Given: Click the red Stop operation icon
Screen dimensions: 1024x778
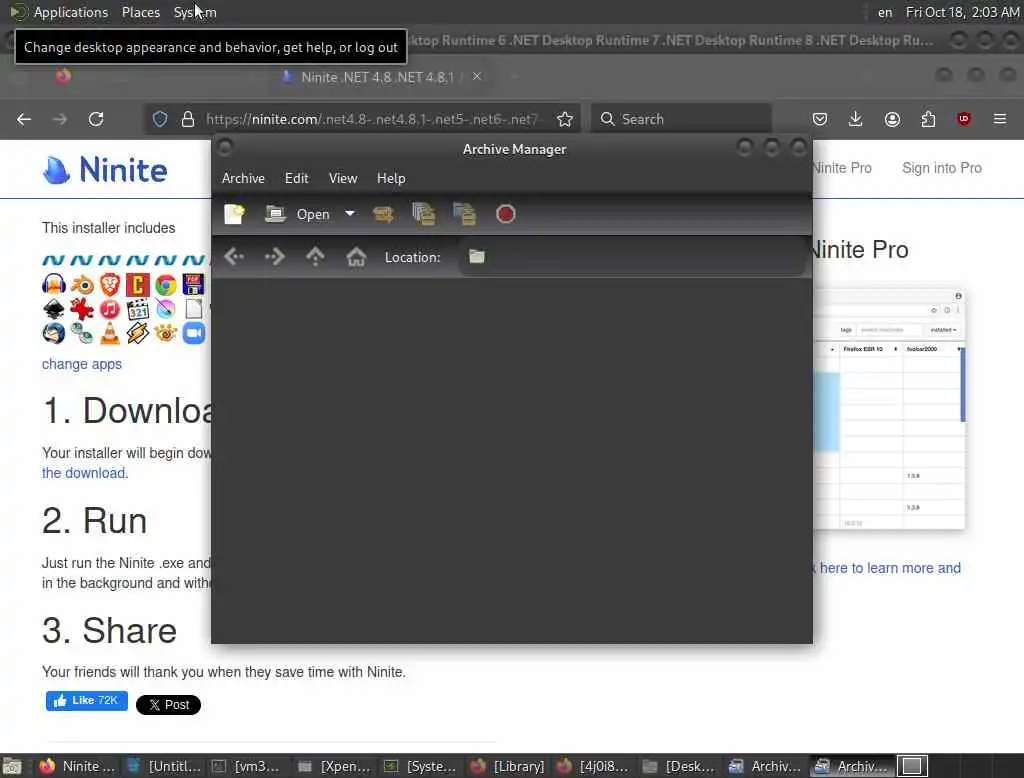Looking at the screenshot, I should (x=505, y=214).
